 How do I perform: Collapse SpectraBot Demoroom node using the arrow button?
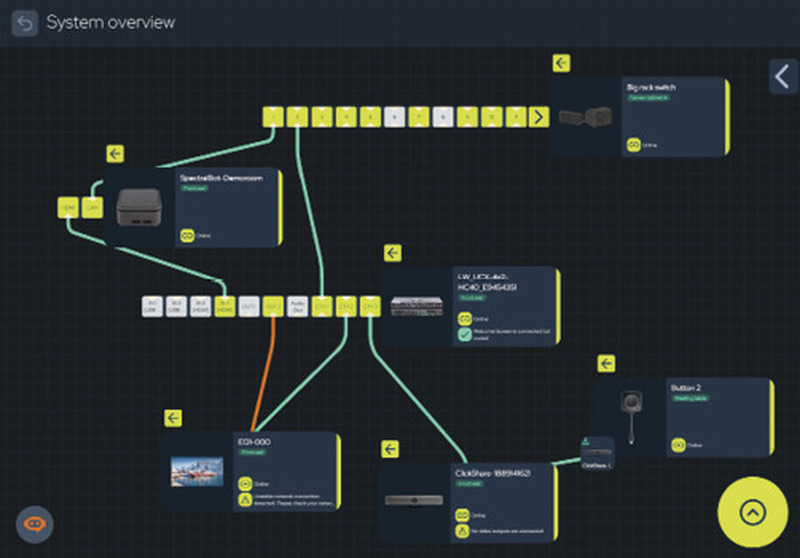tap(115, 154)
